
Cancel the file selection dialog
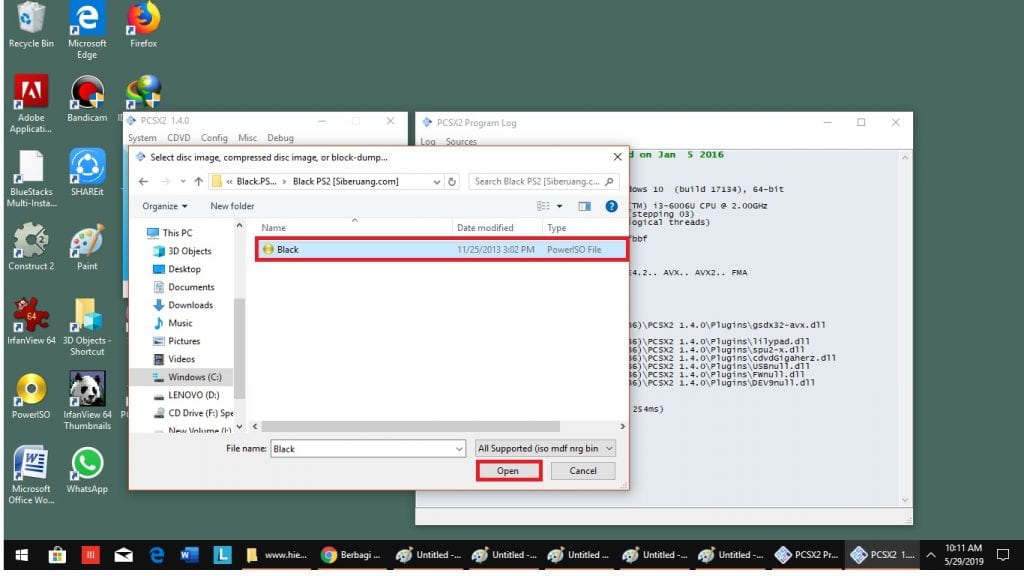582,471
